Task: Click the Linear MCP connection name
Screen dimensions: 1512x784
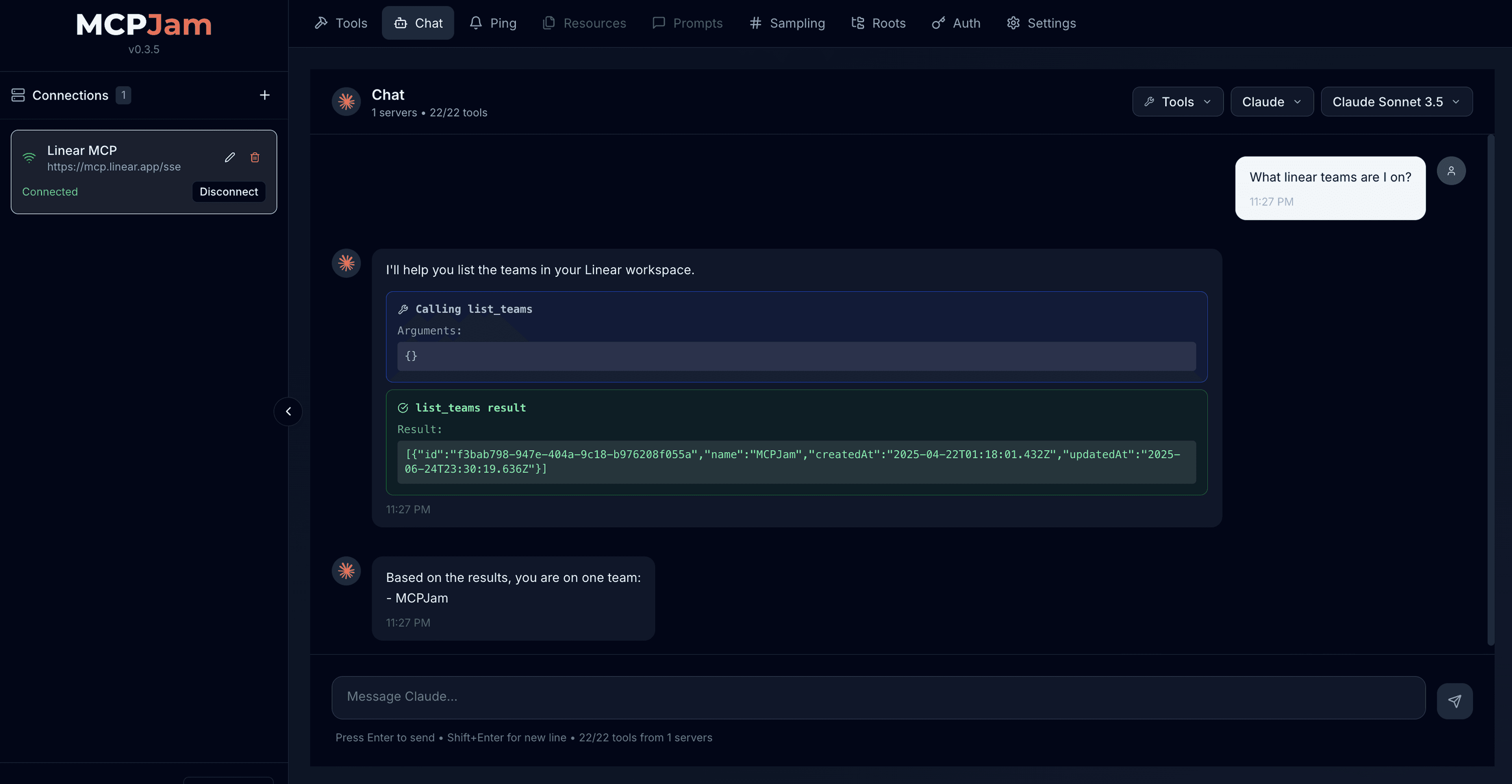Action: pyautogui.click(x=82, y=150)
